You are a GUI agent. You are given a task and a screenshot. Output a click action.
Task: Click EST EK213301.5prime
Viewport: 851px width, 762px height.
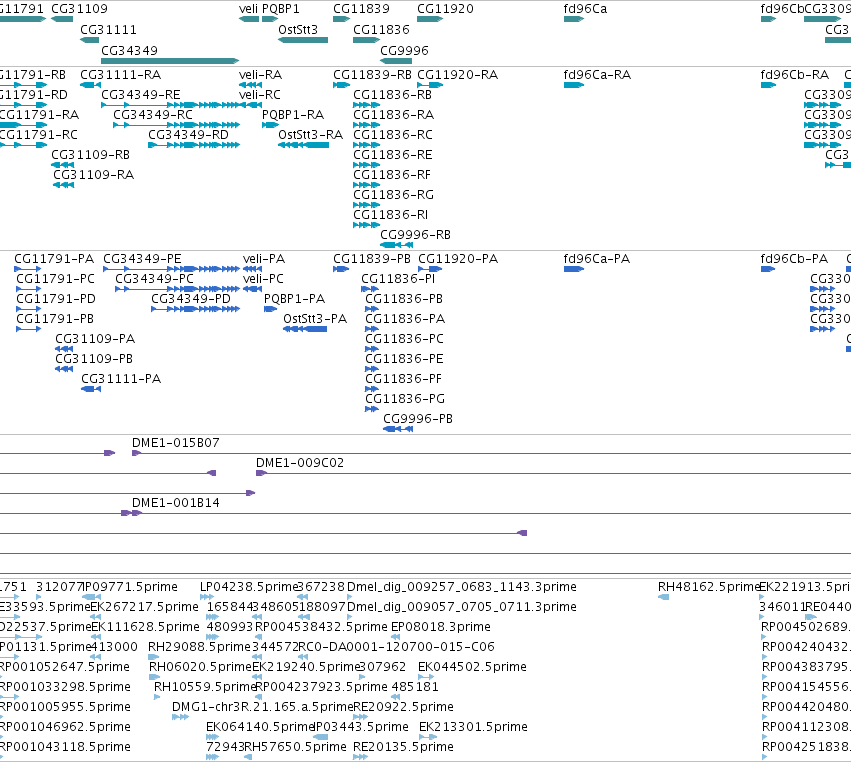coord(473,727)
